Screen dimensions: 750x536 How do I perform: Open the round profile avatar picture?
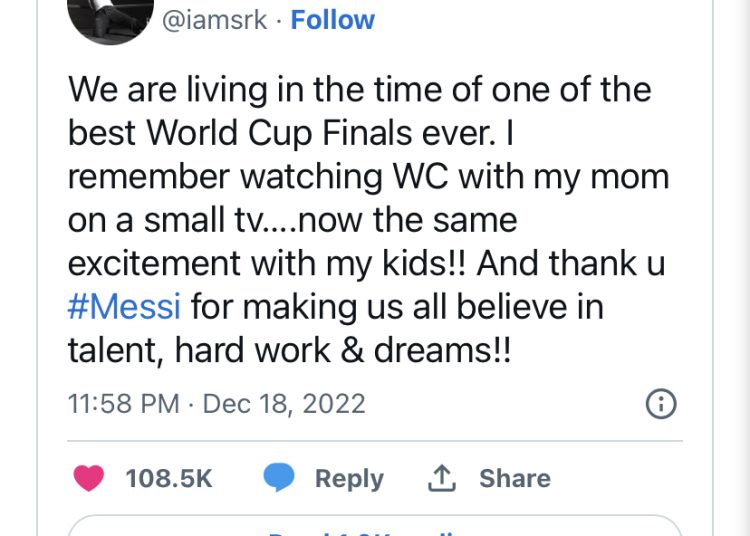pyautogui.click(x=110, y=19)
